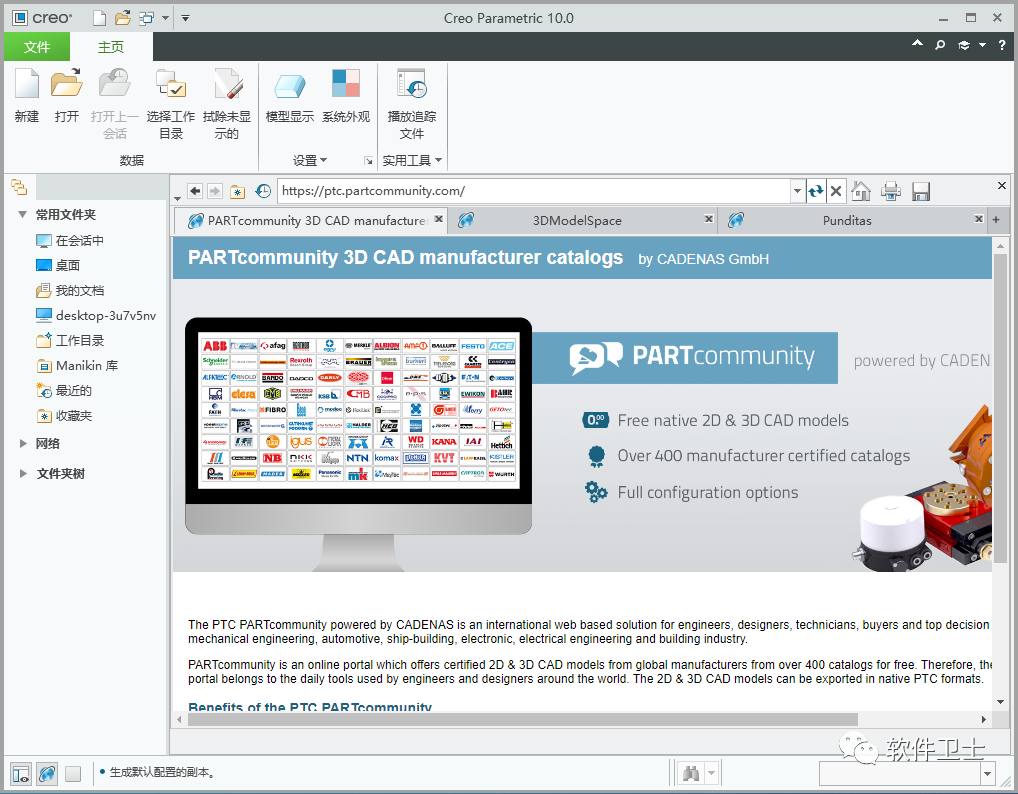Open 模型显示 settings

[x=290, y=96]
